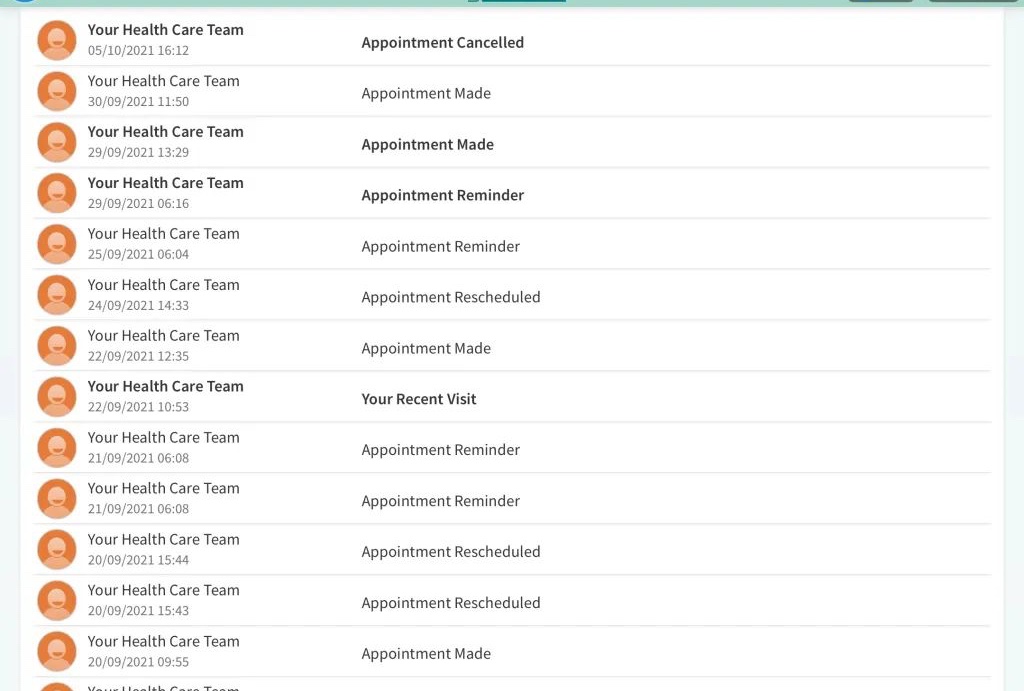Click the avatar icon for the 30/09/2021 11:50 message

[57, 91]
